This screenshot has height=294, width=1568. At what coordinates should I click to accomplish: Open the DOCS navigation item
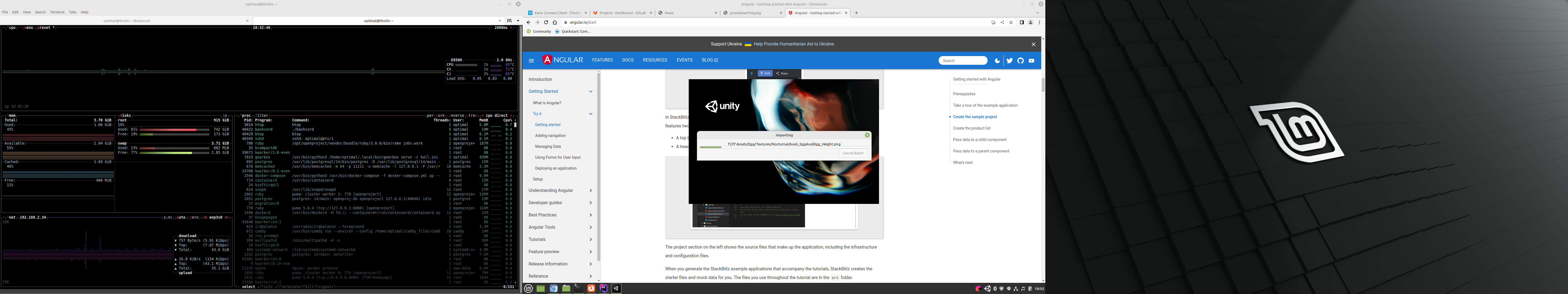pyautogui.click(x=627, y=60)
